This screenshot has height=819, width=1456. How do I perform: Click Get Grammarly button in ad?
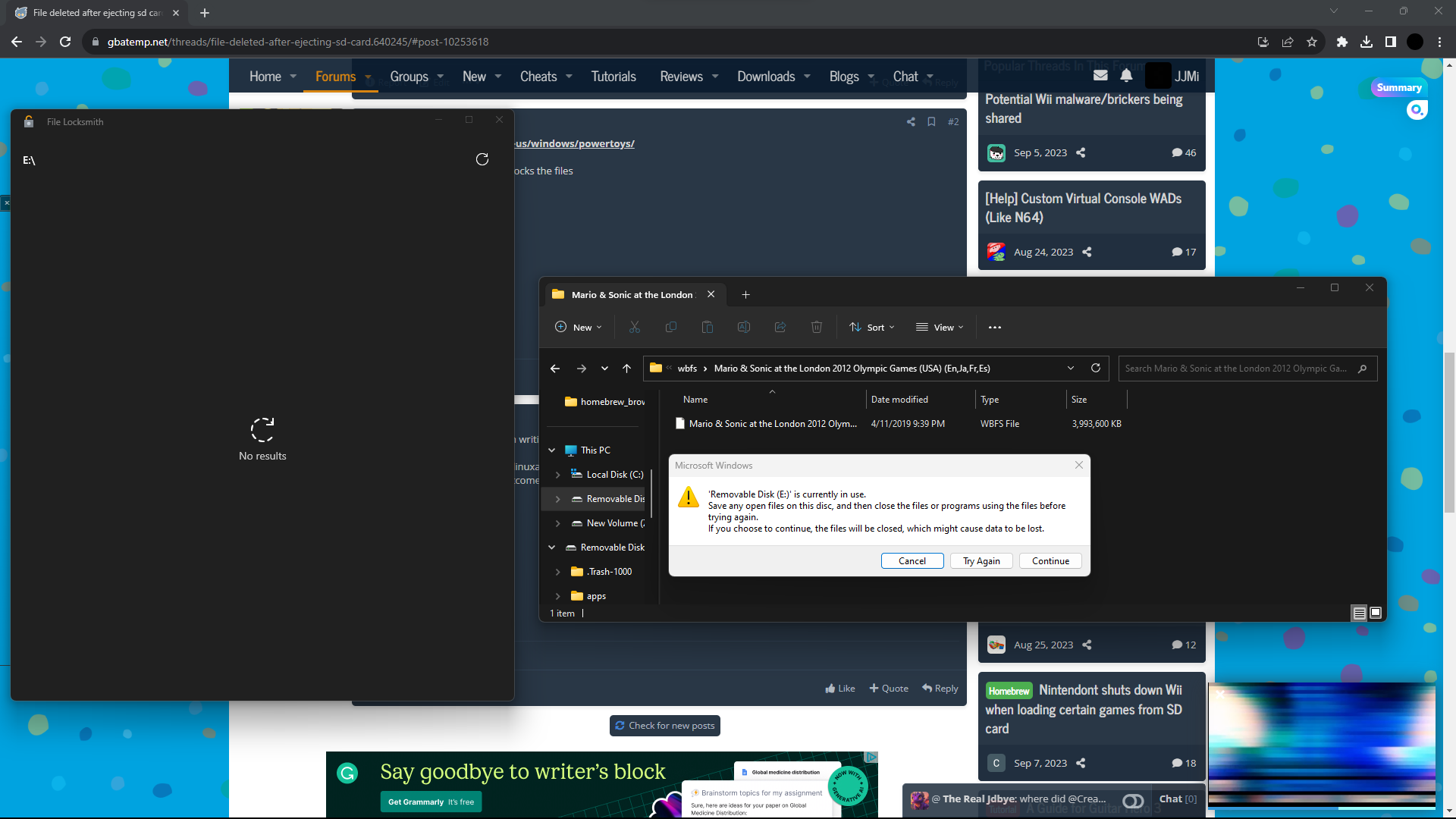(431, 802)
